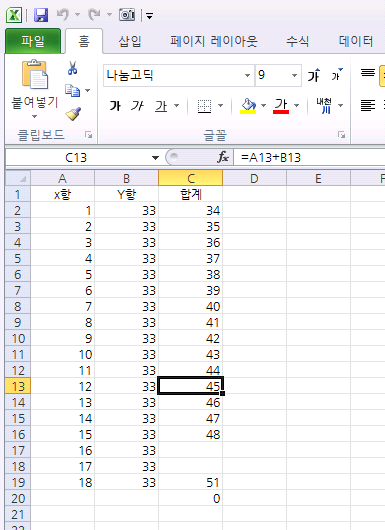Click the camera icon in quick access toolbar
This screenshot has height=530, width=385.
pyautogui.click(x=127, y=15)
